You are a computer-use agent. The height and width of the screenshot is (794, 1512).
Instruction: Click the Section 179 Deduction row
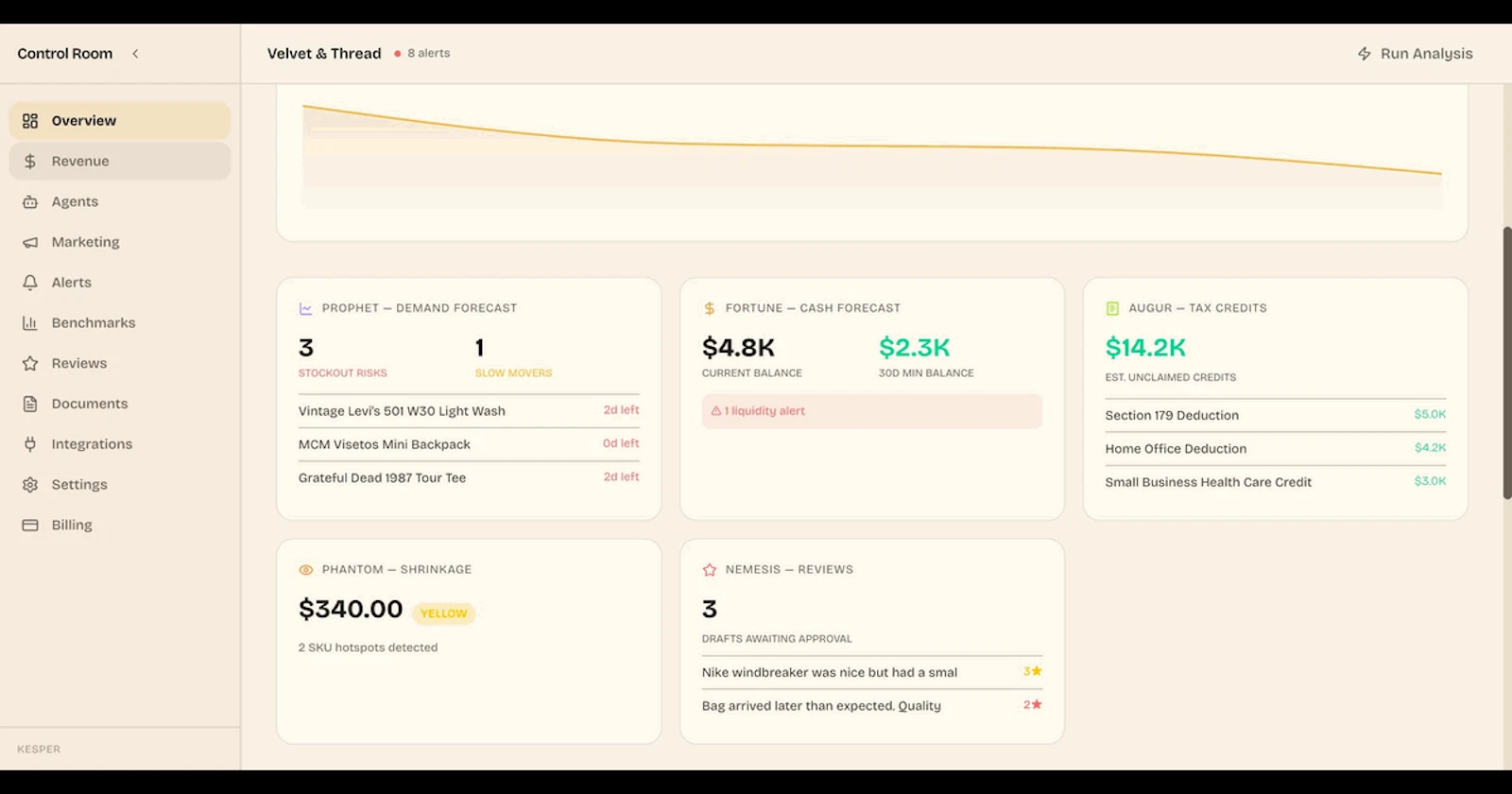click(1276, 416)
